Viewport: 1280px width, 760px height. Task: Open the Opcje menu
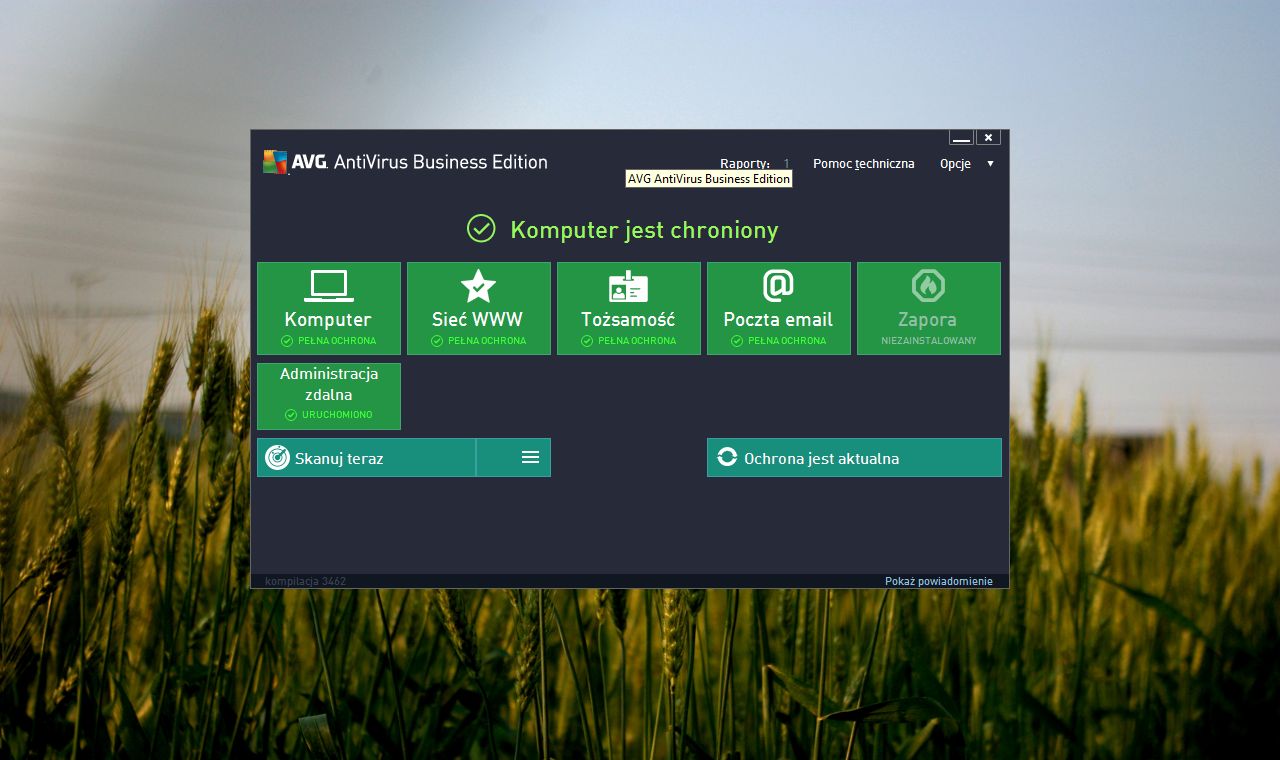coord(955,163)
